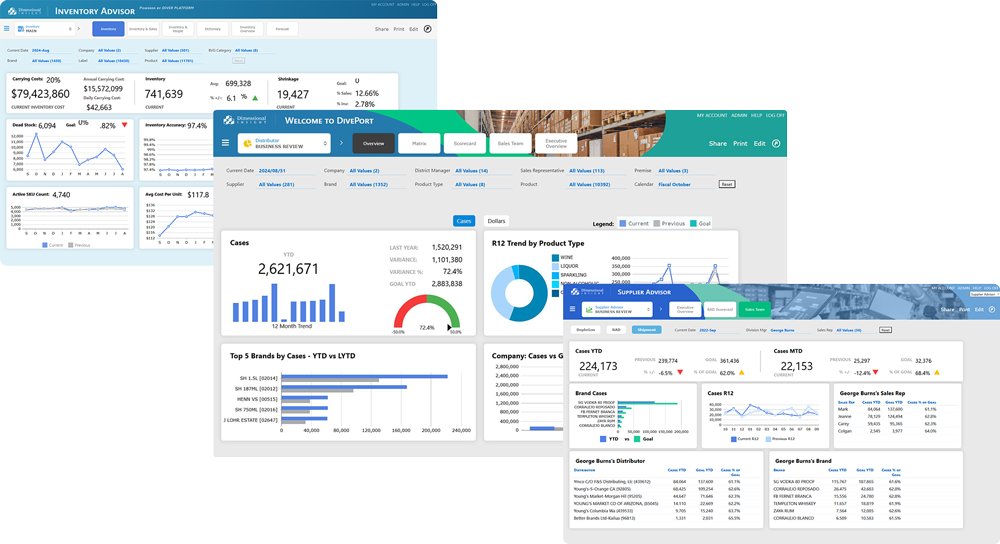The image size is (1000, 544).
Task: Open the DivePort hamburger menu
Action: click(225, 143)
